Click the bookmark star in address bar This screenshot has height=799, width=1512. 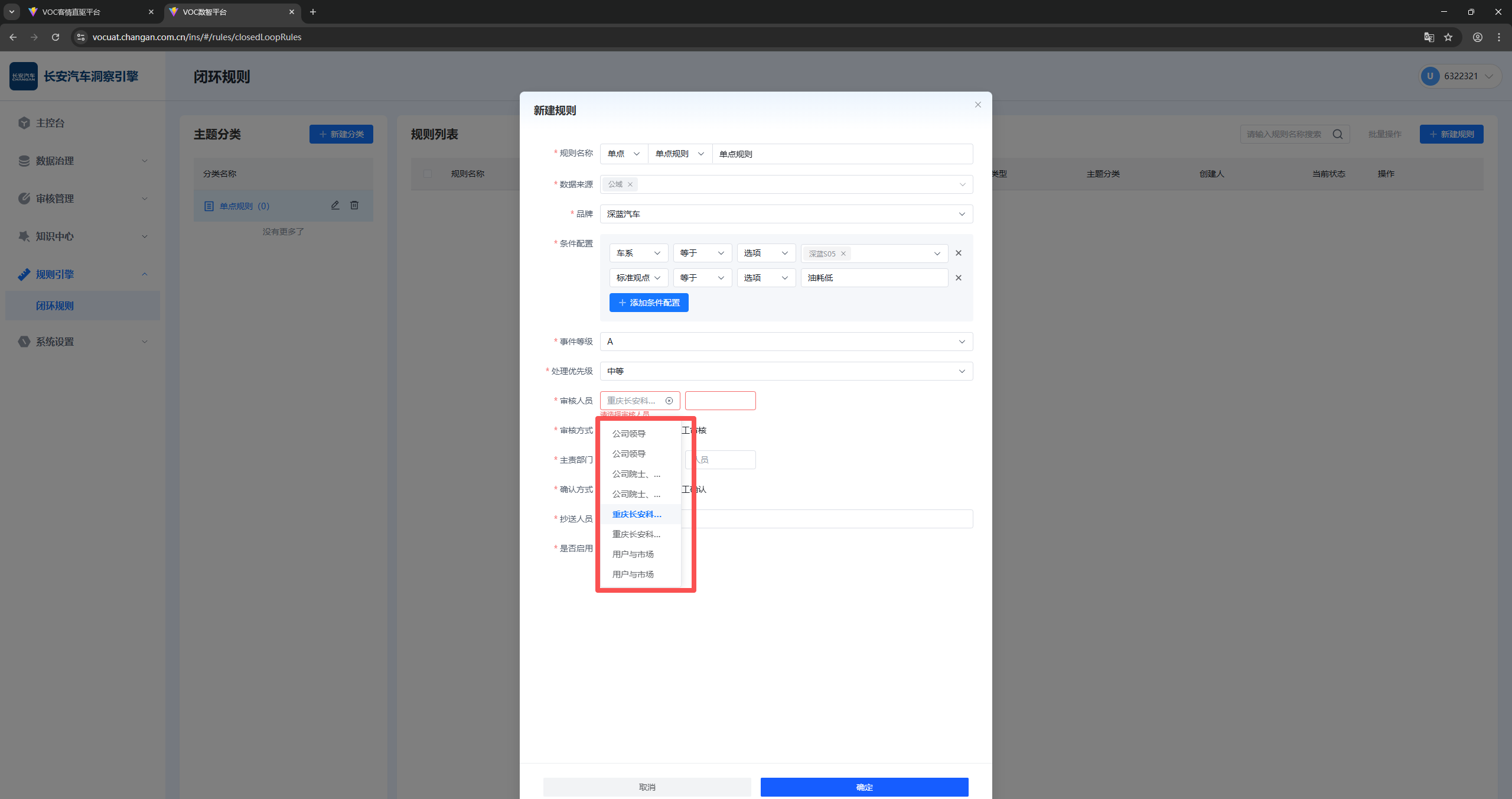[x=1448, y=37]
